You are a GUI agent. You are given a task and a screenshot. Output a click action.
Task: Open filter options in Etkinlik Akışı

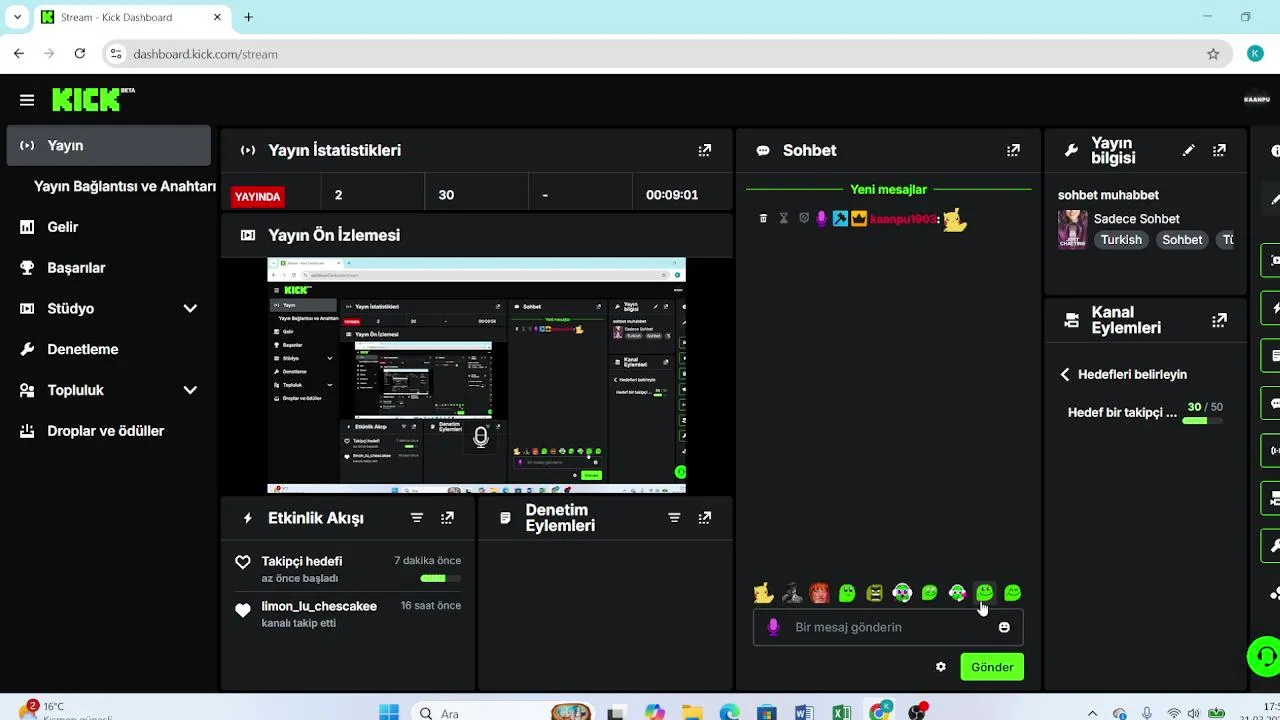(x=417, y=518)
